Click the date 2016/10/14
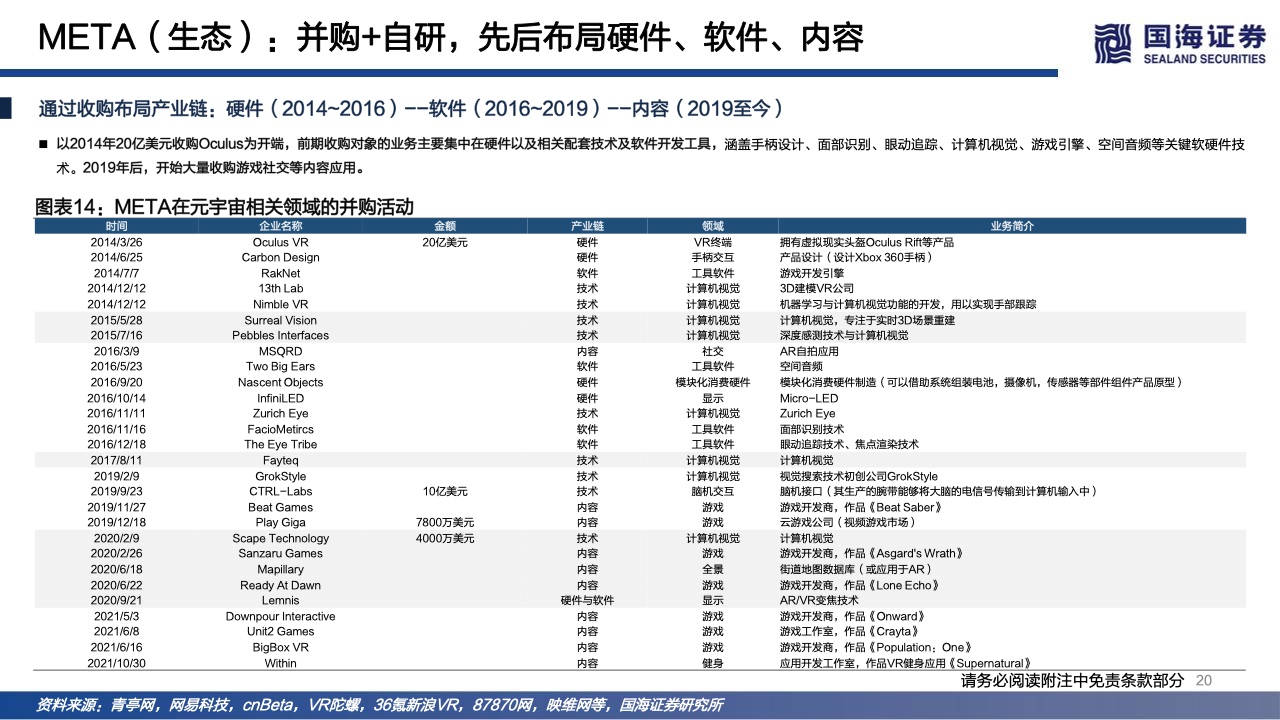Viewport: 1280px width, 720px height. tap(116, 398)
